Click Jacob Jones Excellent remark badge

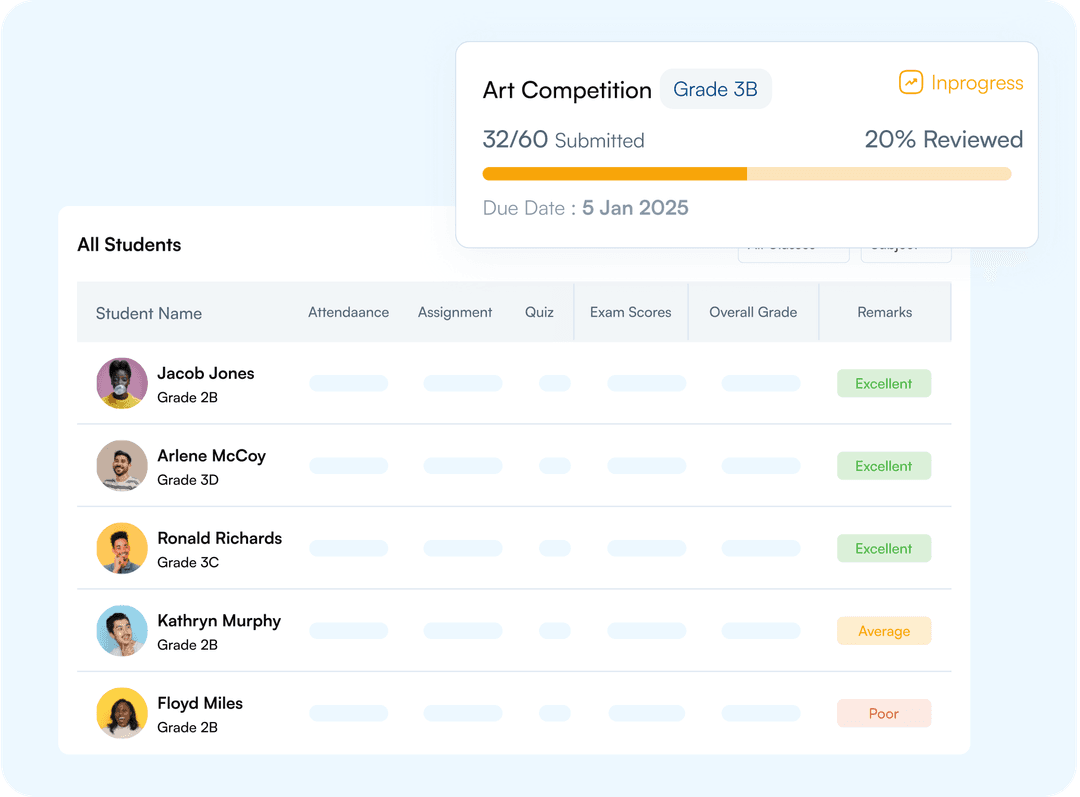(884, 384)
